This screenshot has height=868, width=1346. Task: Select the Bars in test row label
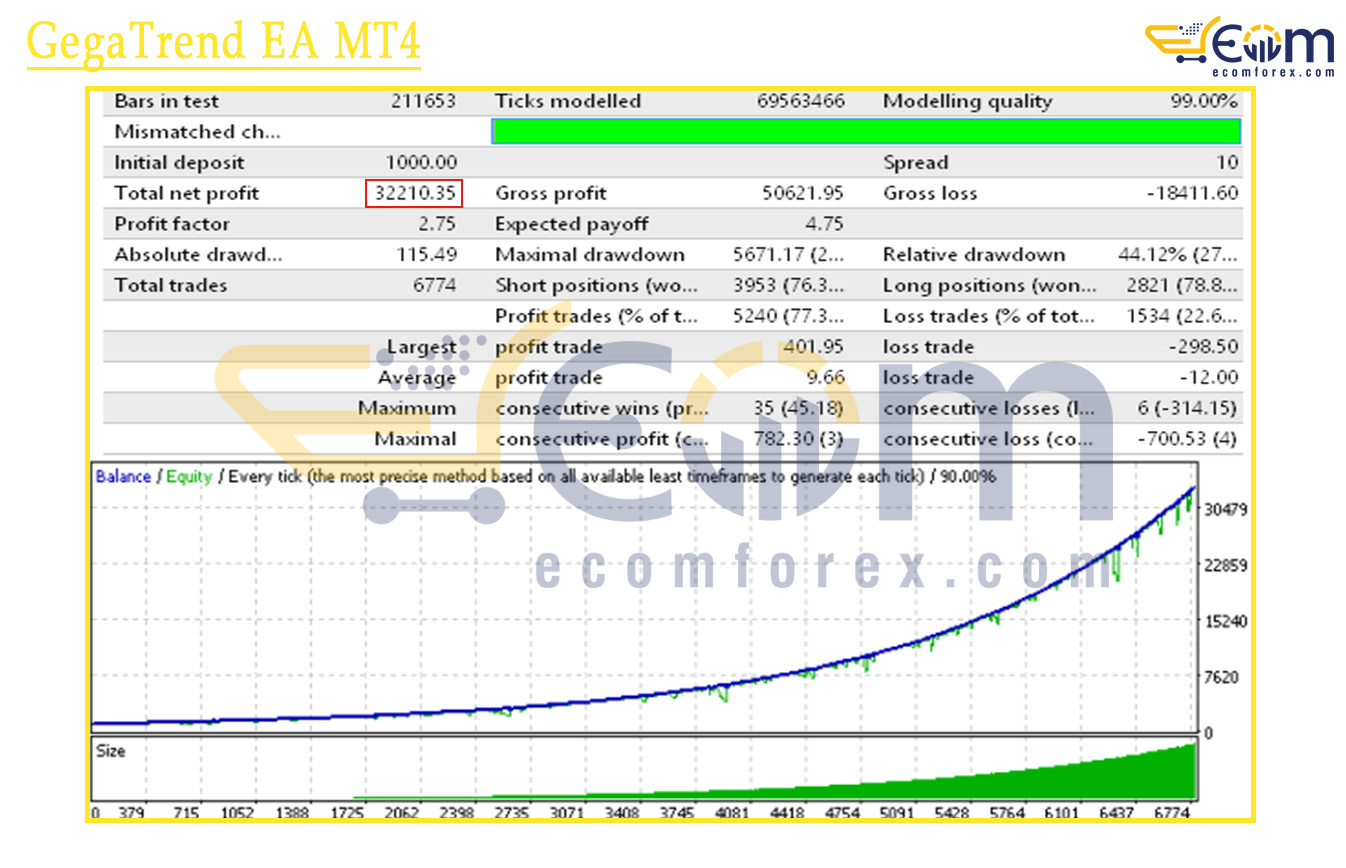[x=166, y=101]
